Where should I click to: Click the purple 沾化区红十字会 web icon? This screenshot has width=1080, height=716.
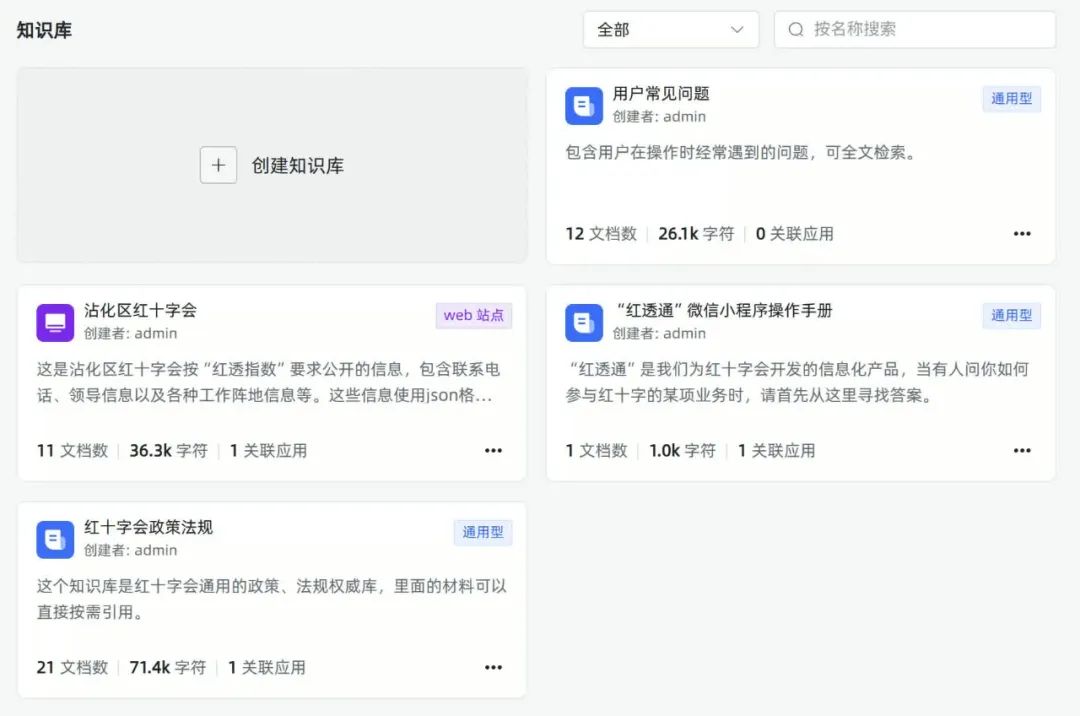point(56,323)
